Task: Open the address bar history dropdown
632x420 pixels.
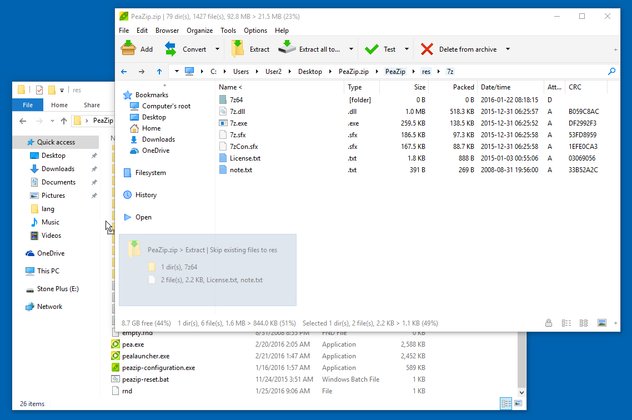Action: tap(177, 71)
